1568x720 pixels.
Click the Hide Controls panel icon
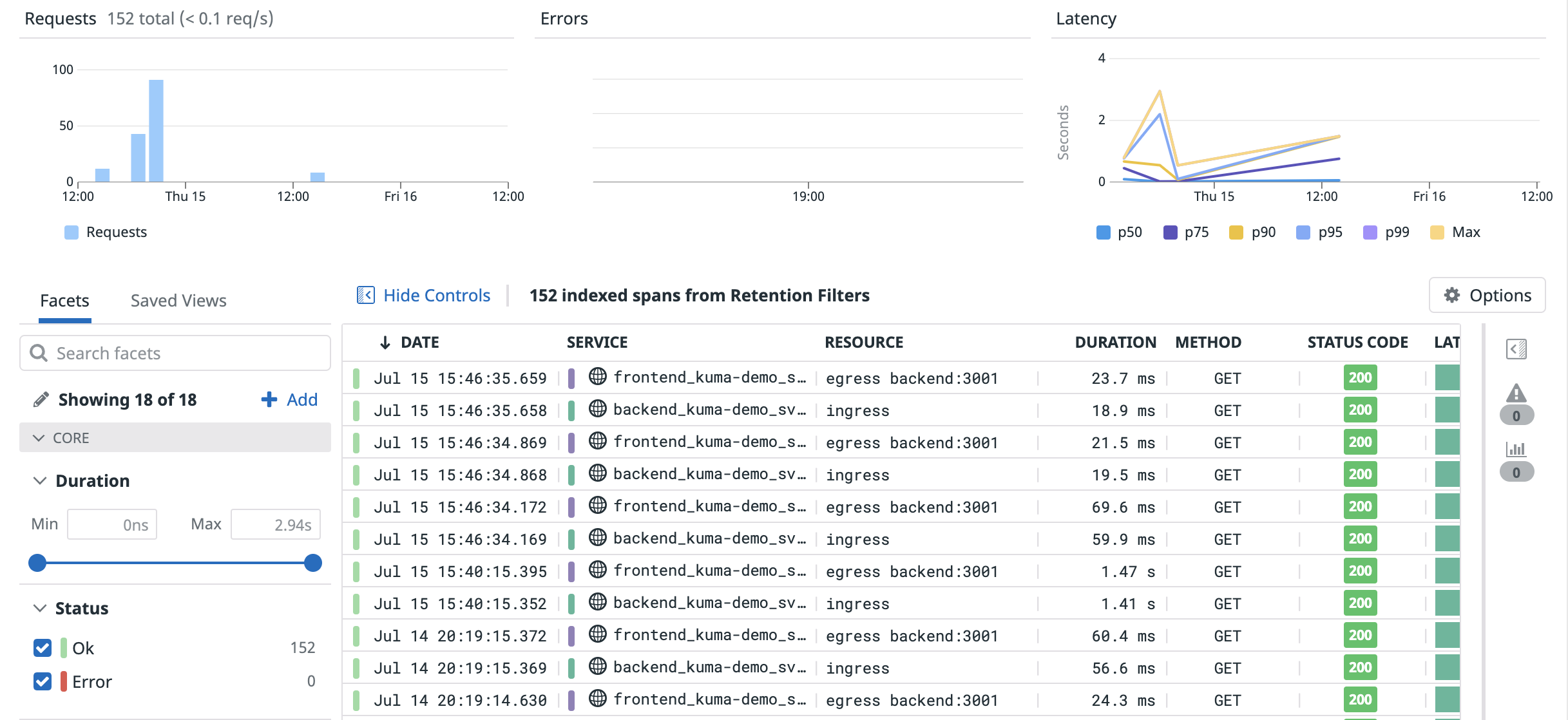365,295
